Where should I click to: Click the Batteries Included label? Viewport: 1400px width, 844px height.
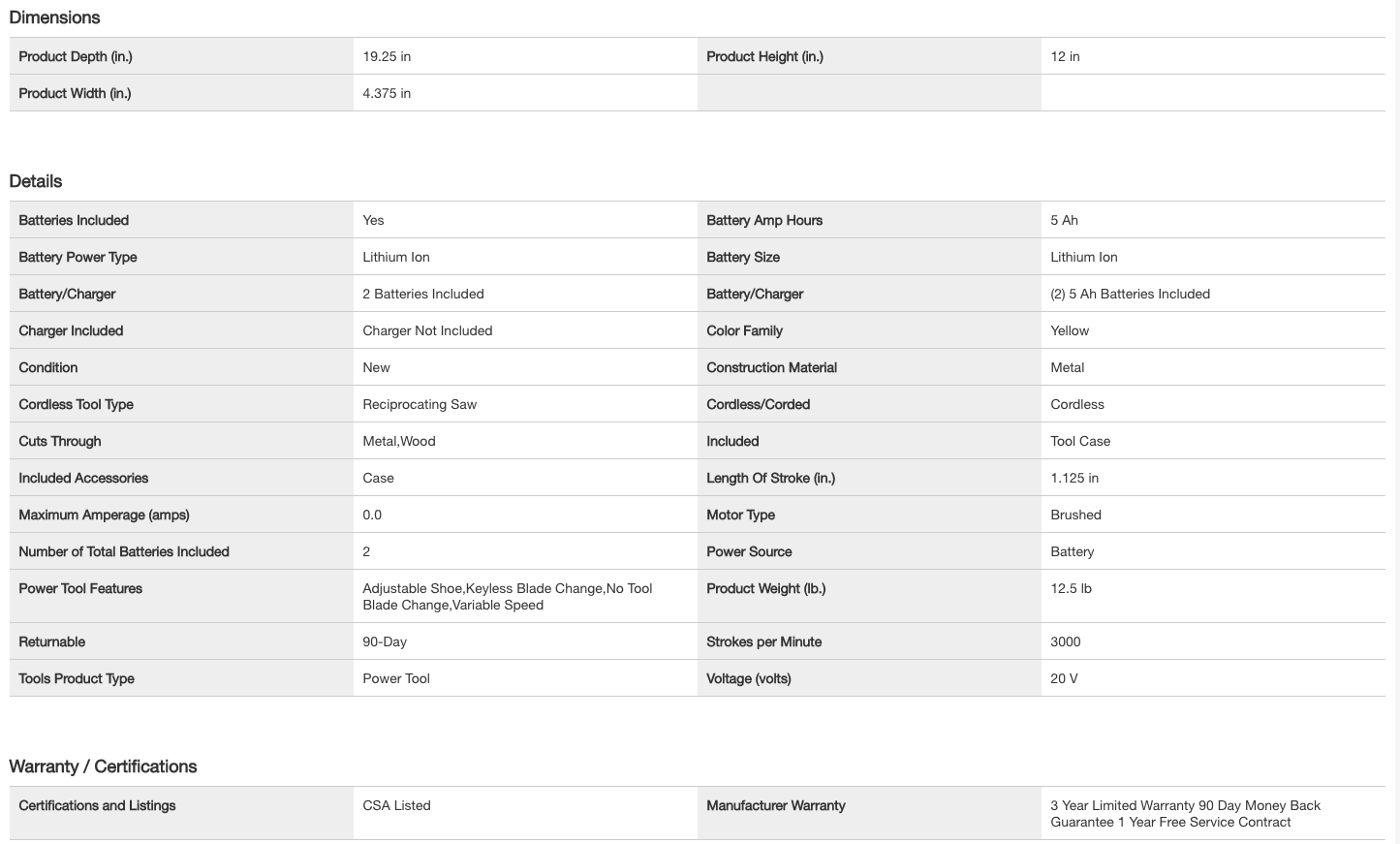click(x=74, y=220)
